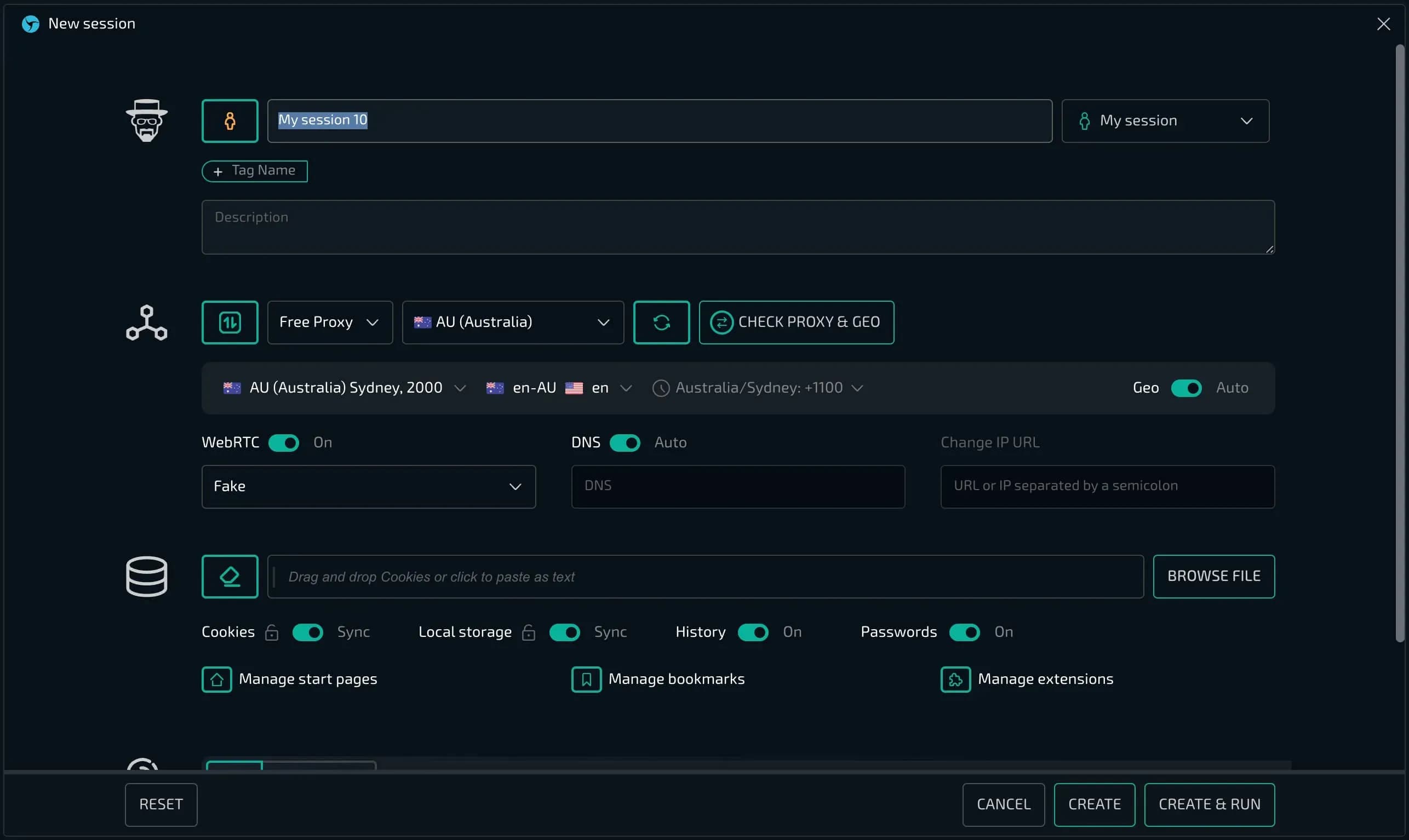Toggle the History switch off
The image size is (1409, 840).
(x=753, y=632)
